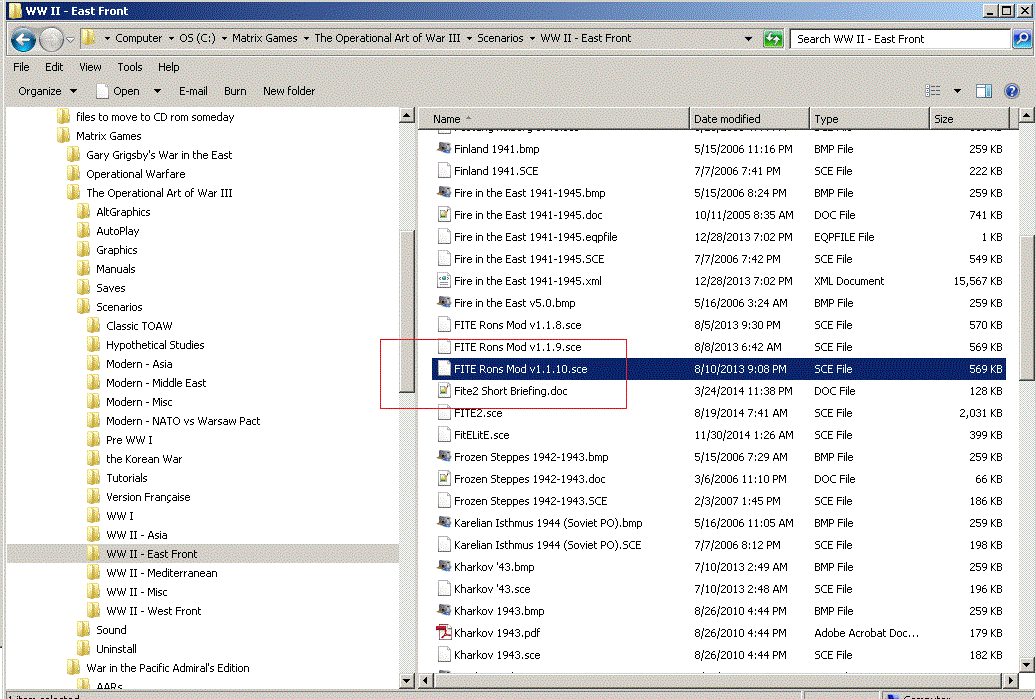This screenshot has height=699, width=1036.
Task: Toggle the preview pane icon
Action: [984, 91]
